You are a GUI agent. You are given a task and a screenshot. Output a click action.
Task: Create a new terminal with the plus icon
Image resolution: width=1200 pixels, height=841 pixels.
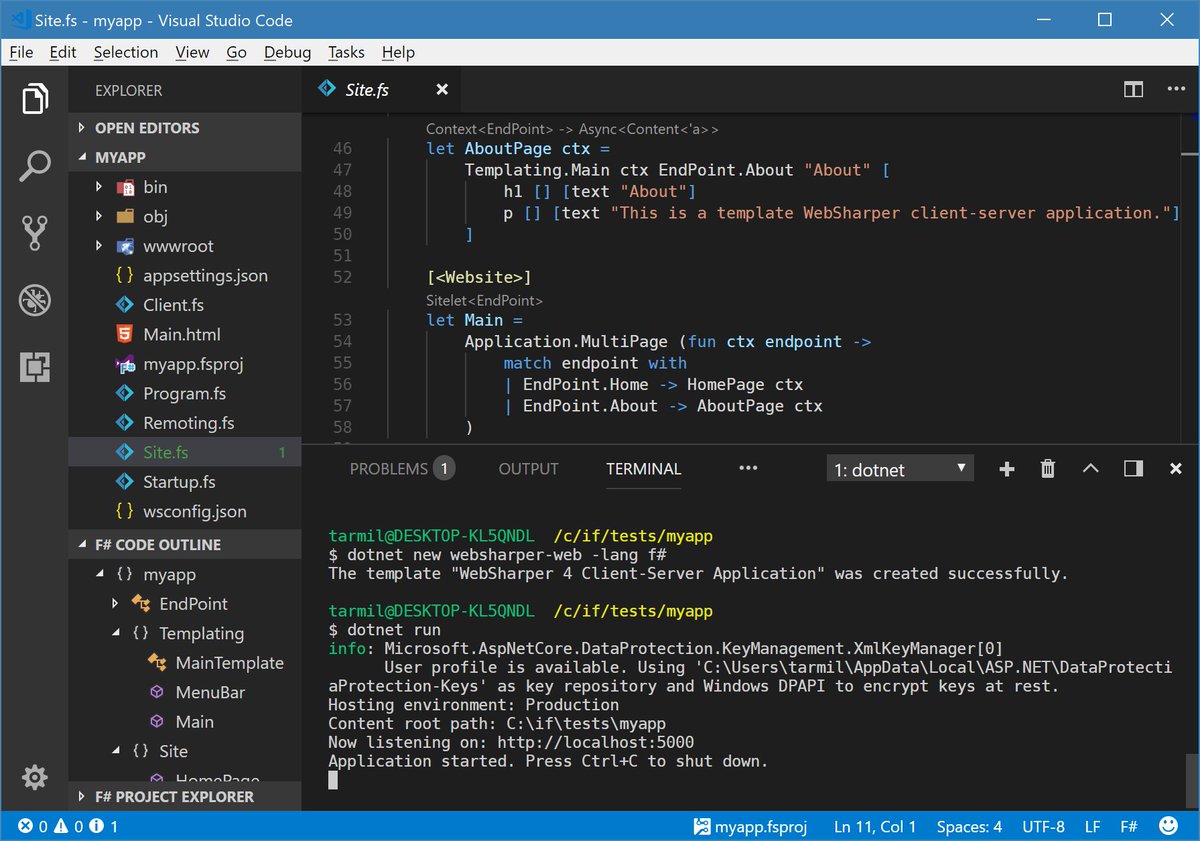[x=1006, y=468]
